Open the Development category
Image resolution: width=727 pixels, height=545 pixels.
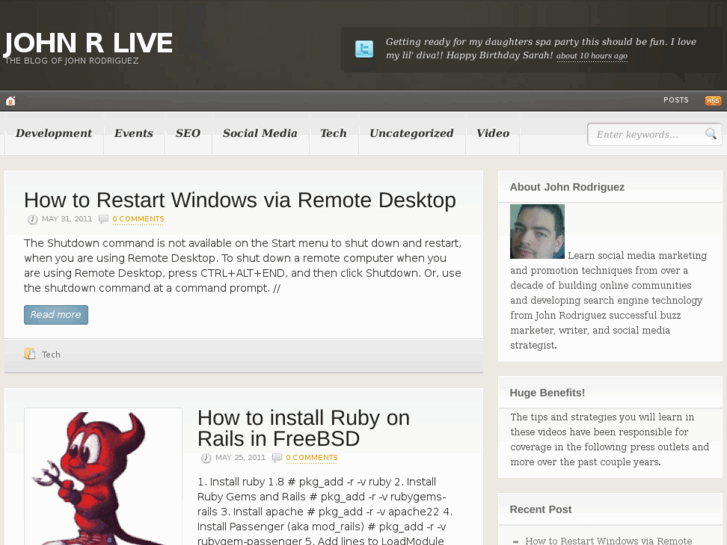(x=54, y=134)
